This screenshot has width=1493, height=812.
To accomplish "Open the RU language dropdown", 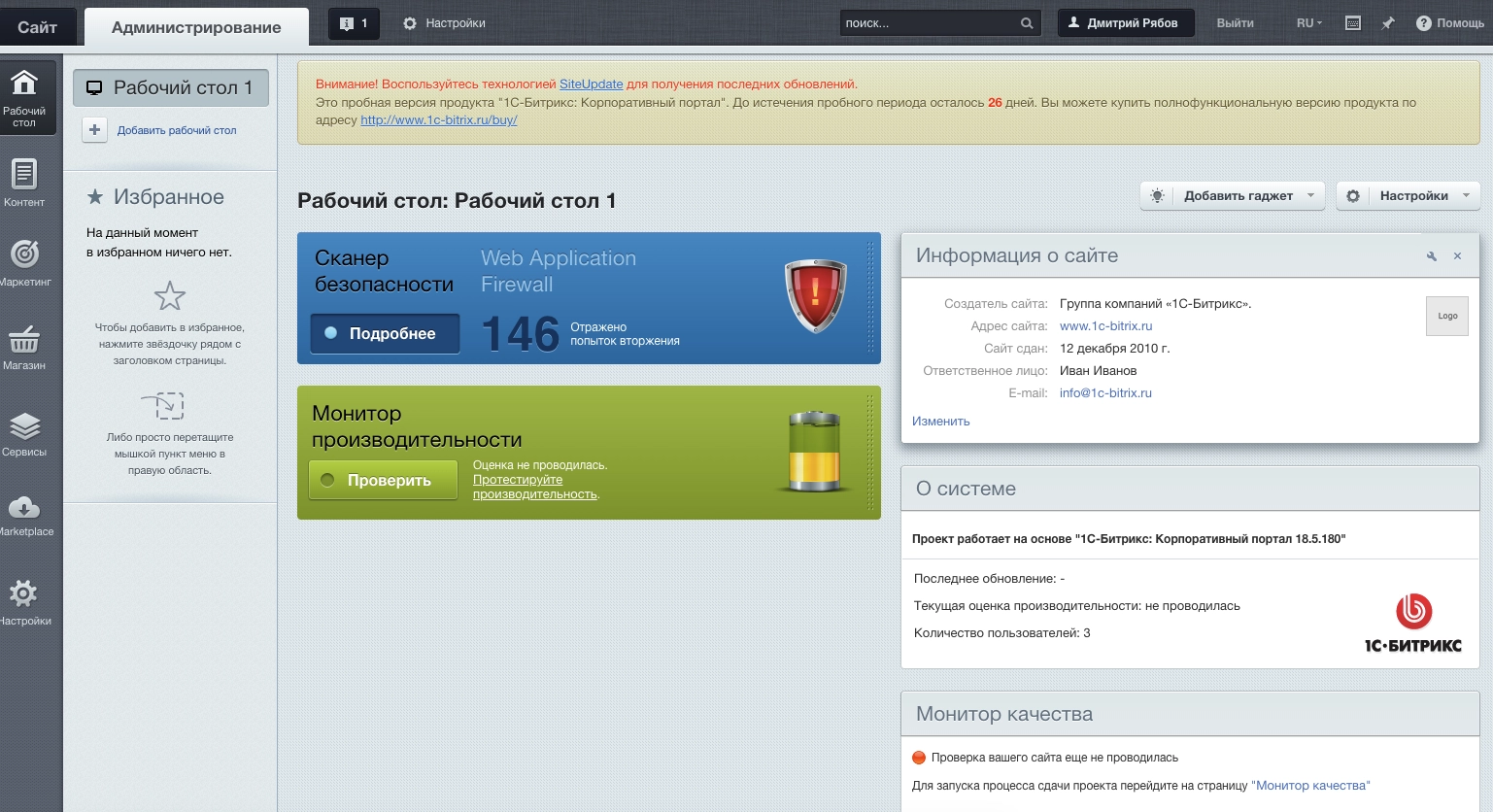I will coord(1308,23).
